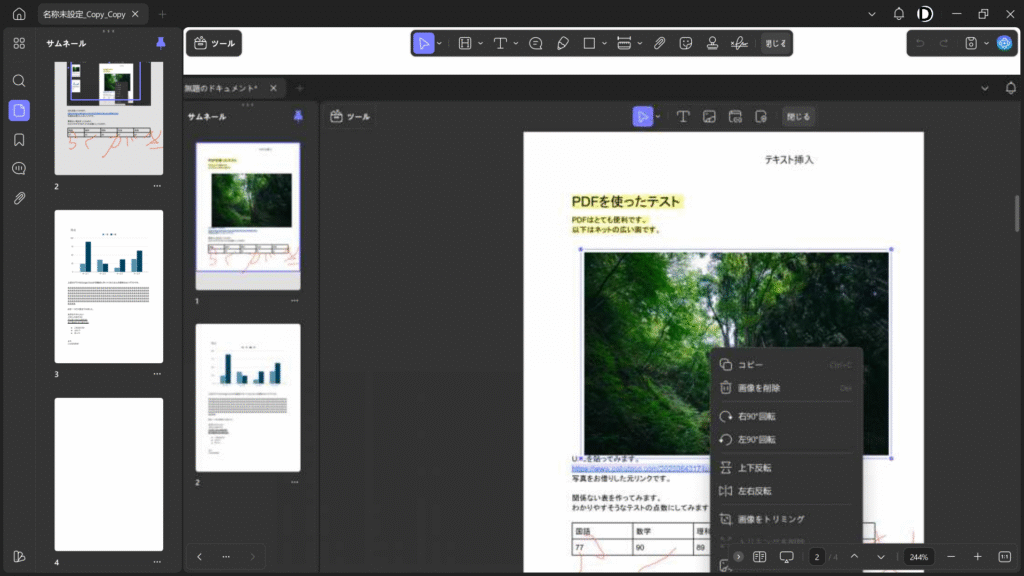
Task: Select the page 3 thumbnail with bar chart
Action: tap(108, 286)
